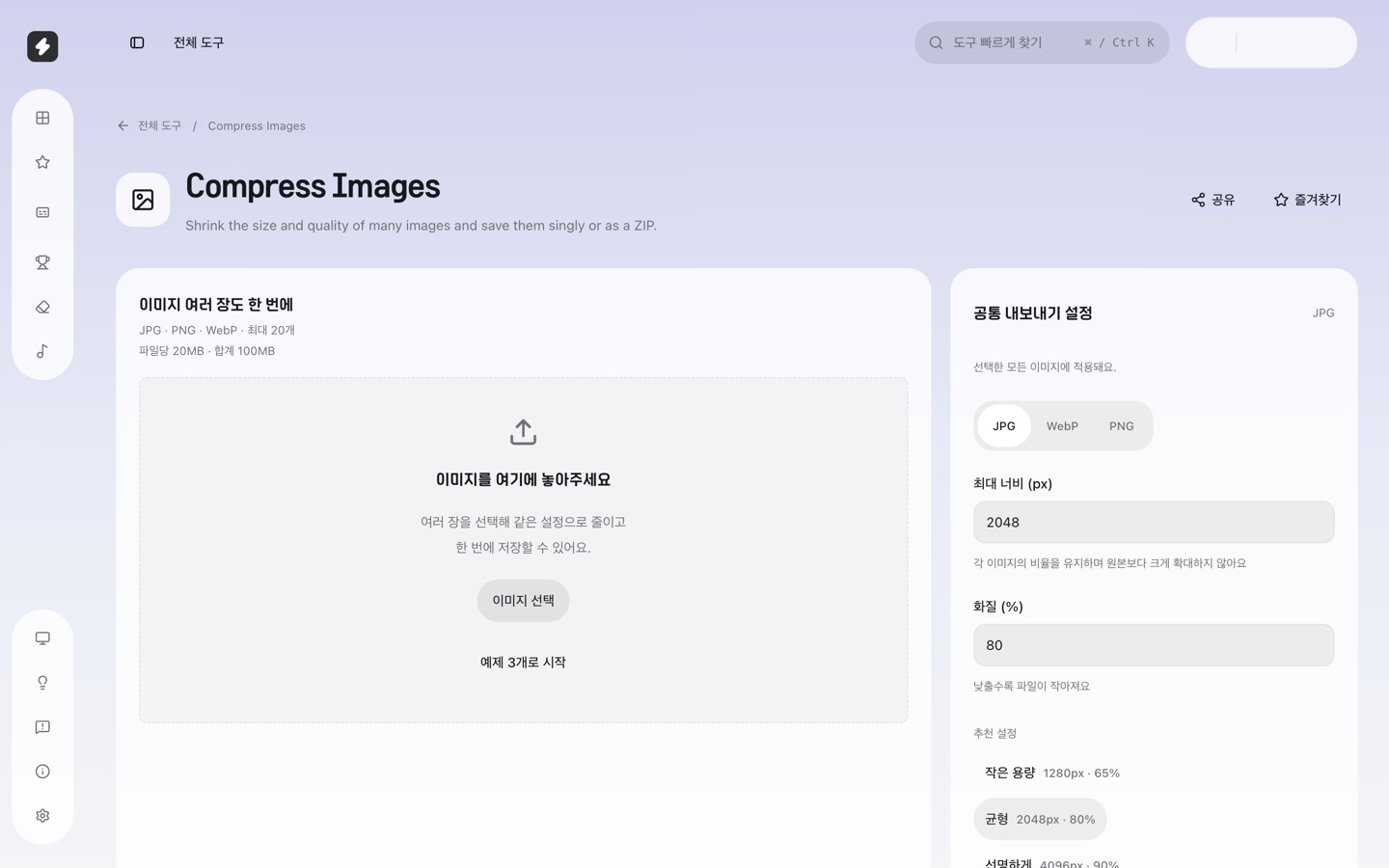Image resolution: width=1389 pixels, height=868 pixels.
Task: Select the WebP format option
Action: click(1062, 425)
